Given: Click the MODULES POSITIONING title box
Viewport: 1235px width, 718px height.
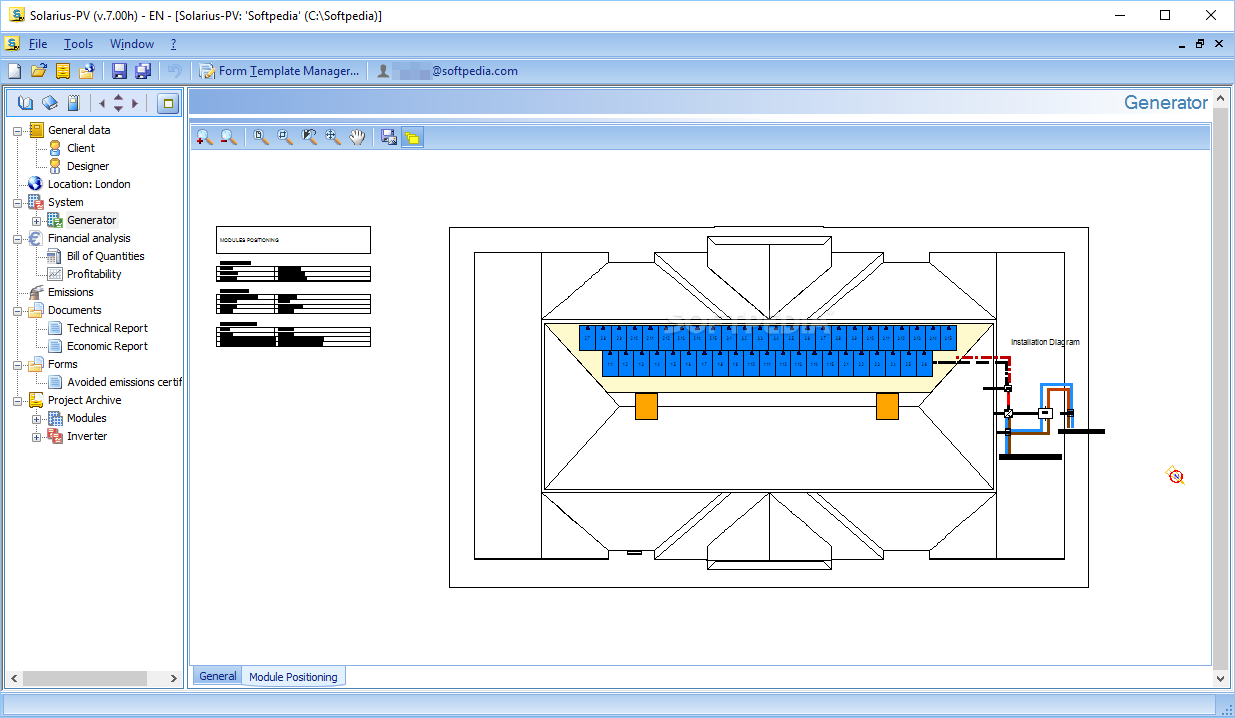Looking at the screenshot, I should (293, 240).
